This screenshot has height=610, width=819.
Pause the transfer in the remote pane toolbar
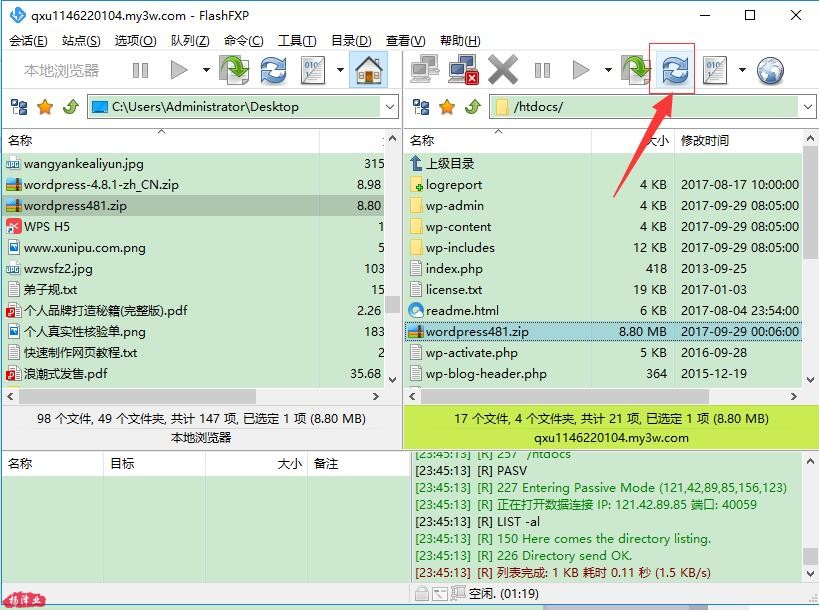coord(542,70)
